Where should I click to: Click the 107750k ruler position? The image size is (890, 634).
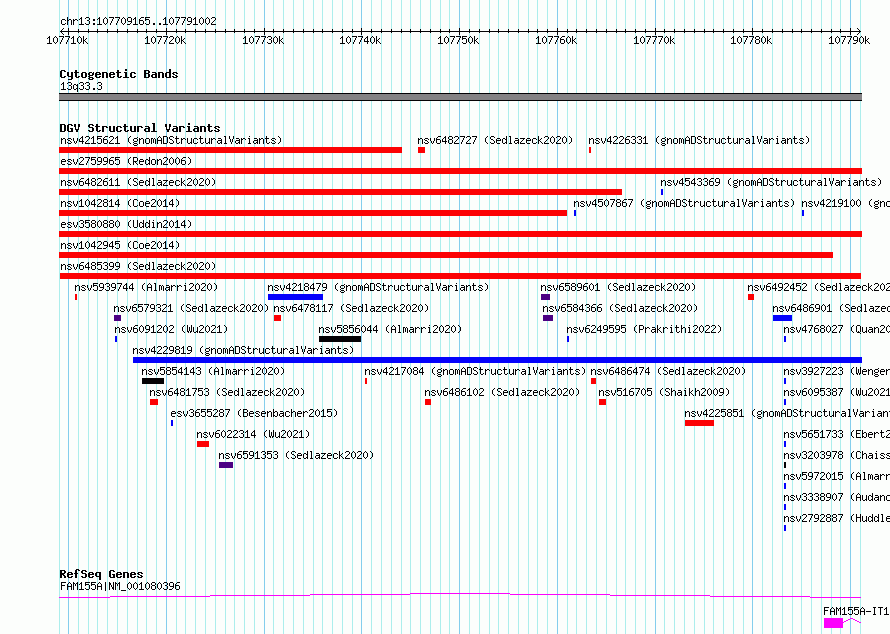(x=458, y=40)
